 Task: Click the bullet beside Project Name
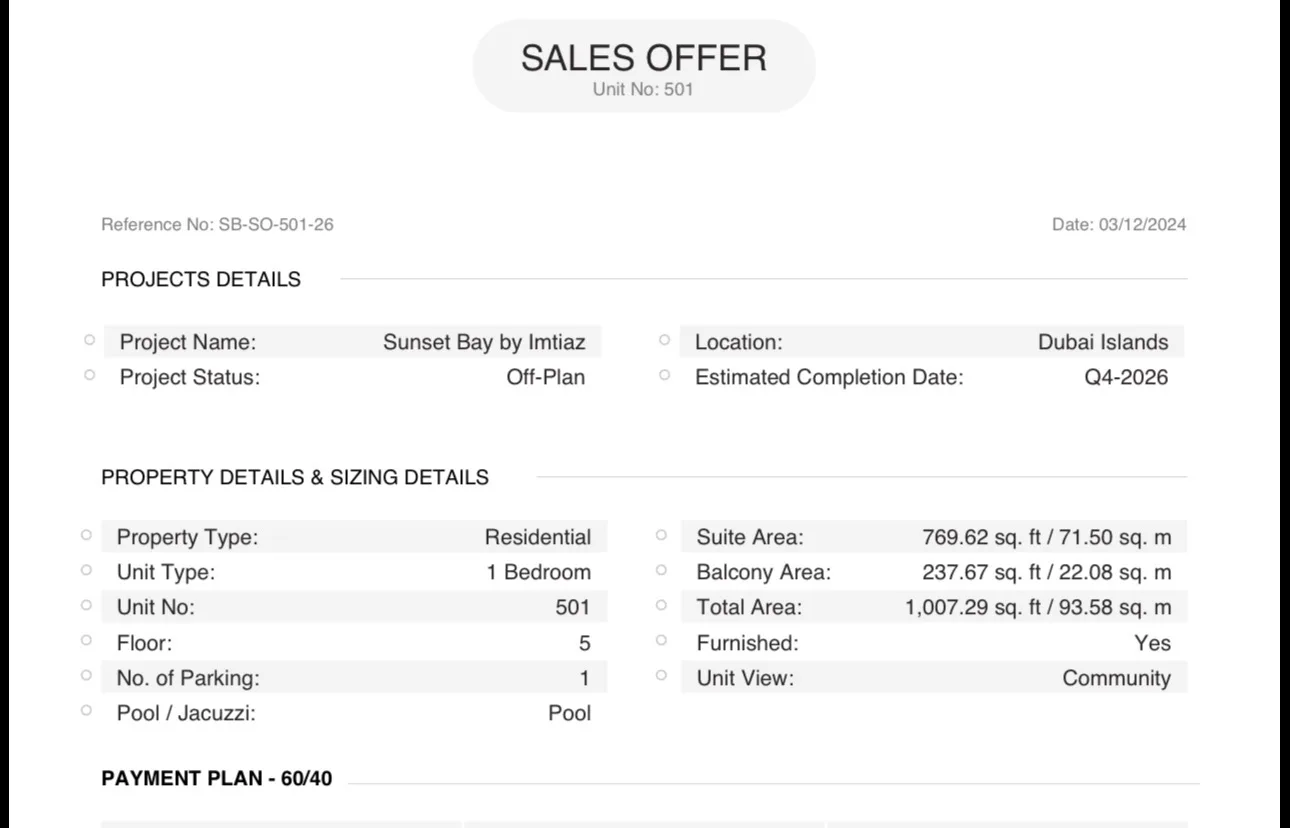pyautogui.click(x=89, y=340)
